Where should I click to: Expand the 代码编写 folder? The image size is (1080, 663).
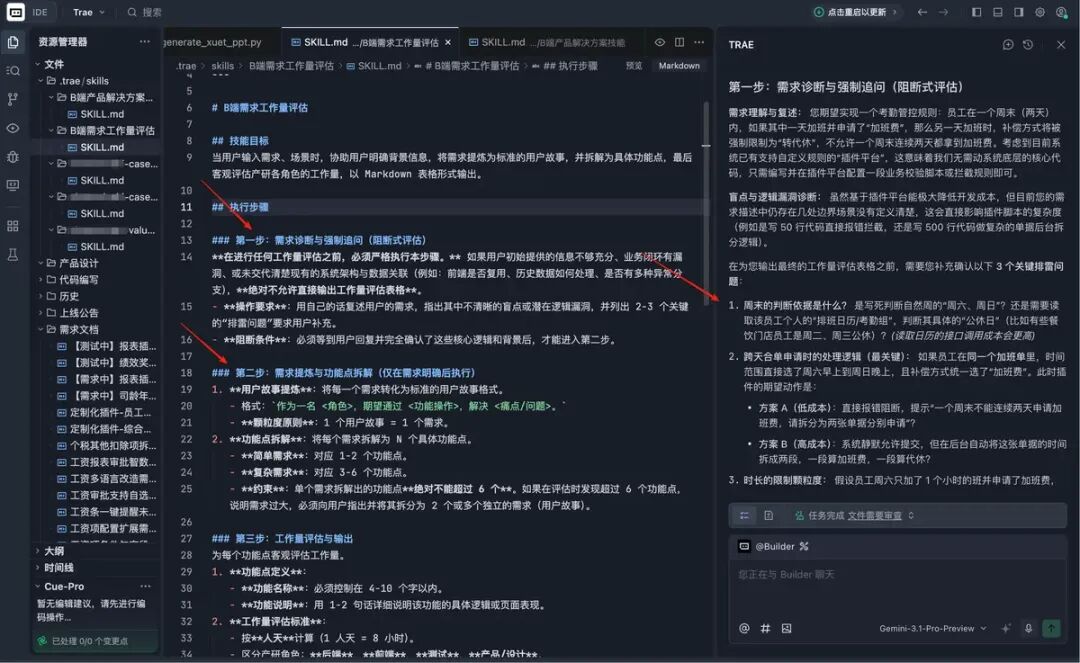click(x=41, y=280)
